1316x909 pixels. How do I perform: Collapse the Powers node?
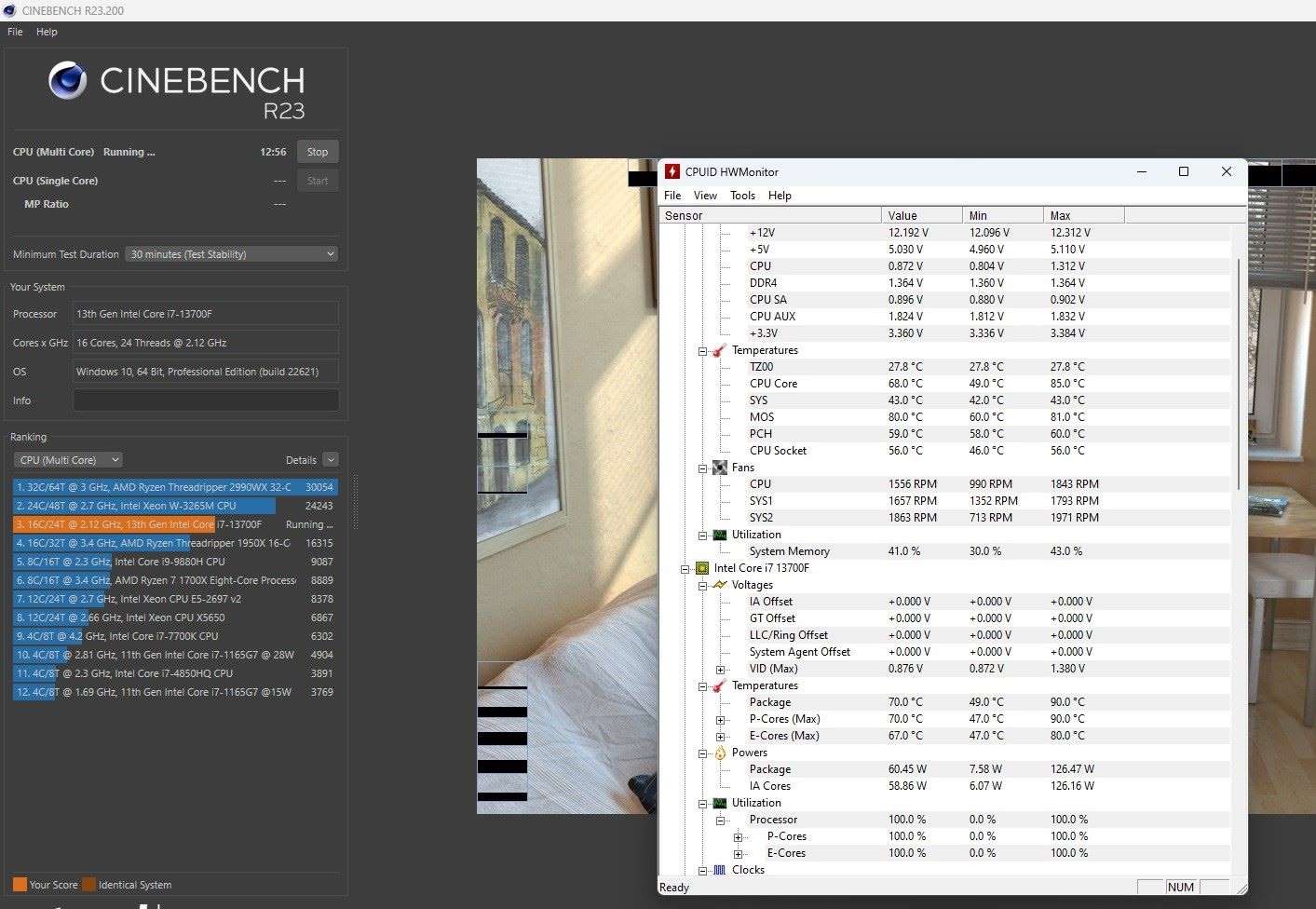point(702,753)
